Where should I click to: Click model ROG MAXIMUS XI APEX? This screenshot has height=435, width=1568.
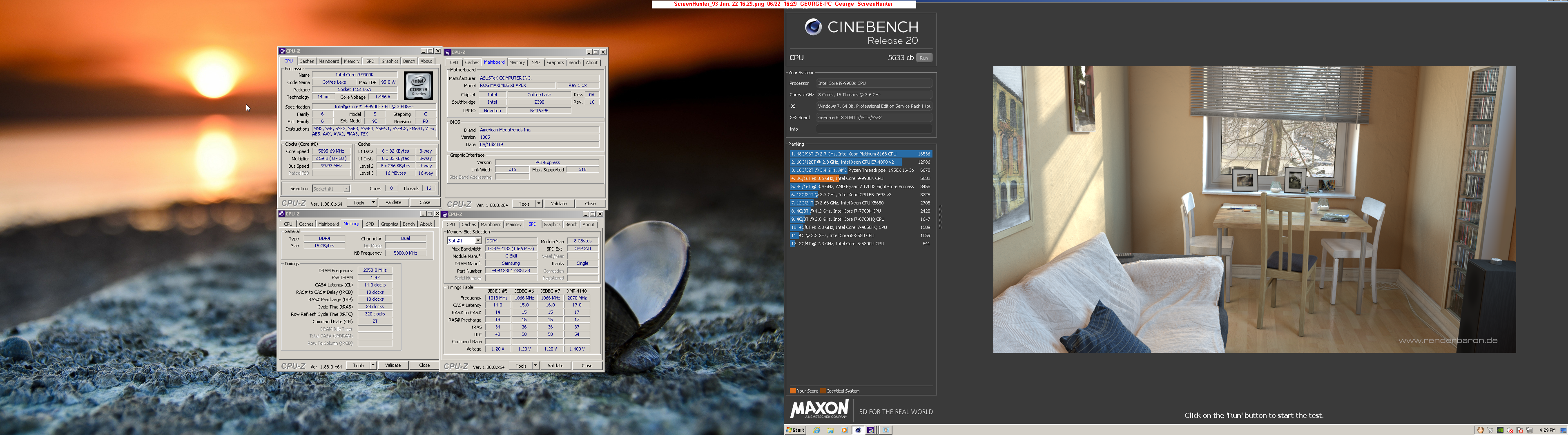[517, 86]
